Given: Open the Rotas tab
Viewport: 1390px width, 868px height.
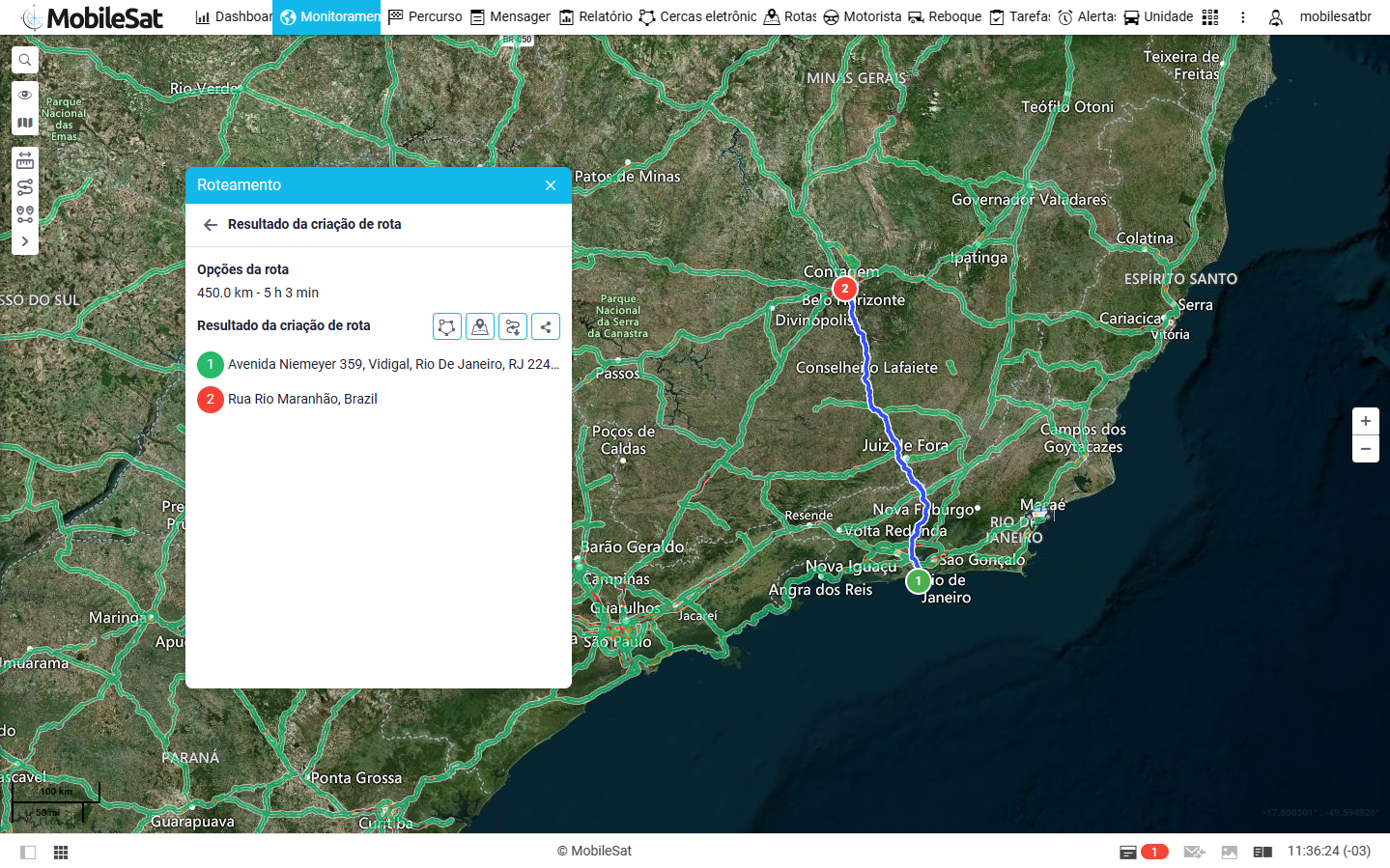Looking at the screenshot, I should point(790,16).
